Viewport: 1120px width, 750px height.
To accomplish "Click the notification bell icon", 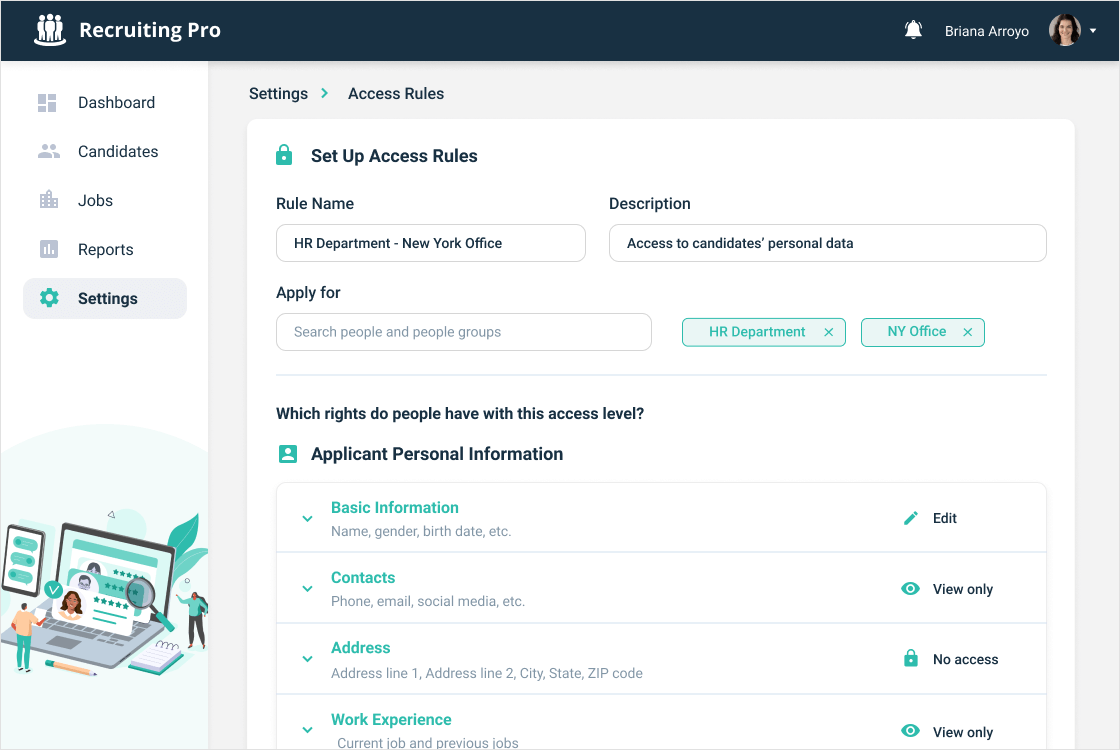I will click(x=913, y=31).
